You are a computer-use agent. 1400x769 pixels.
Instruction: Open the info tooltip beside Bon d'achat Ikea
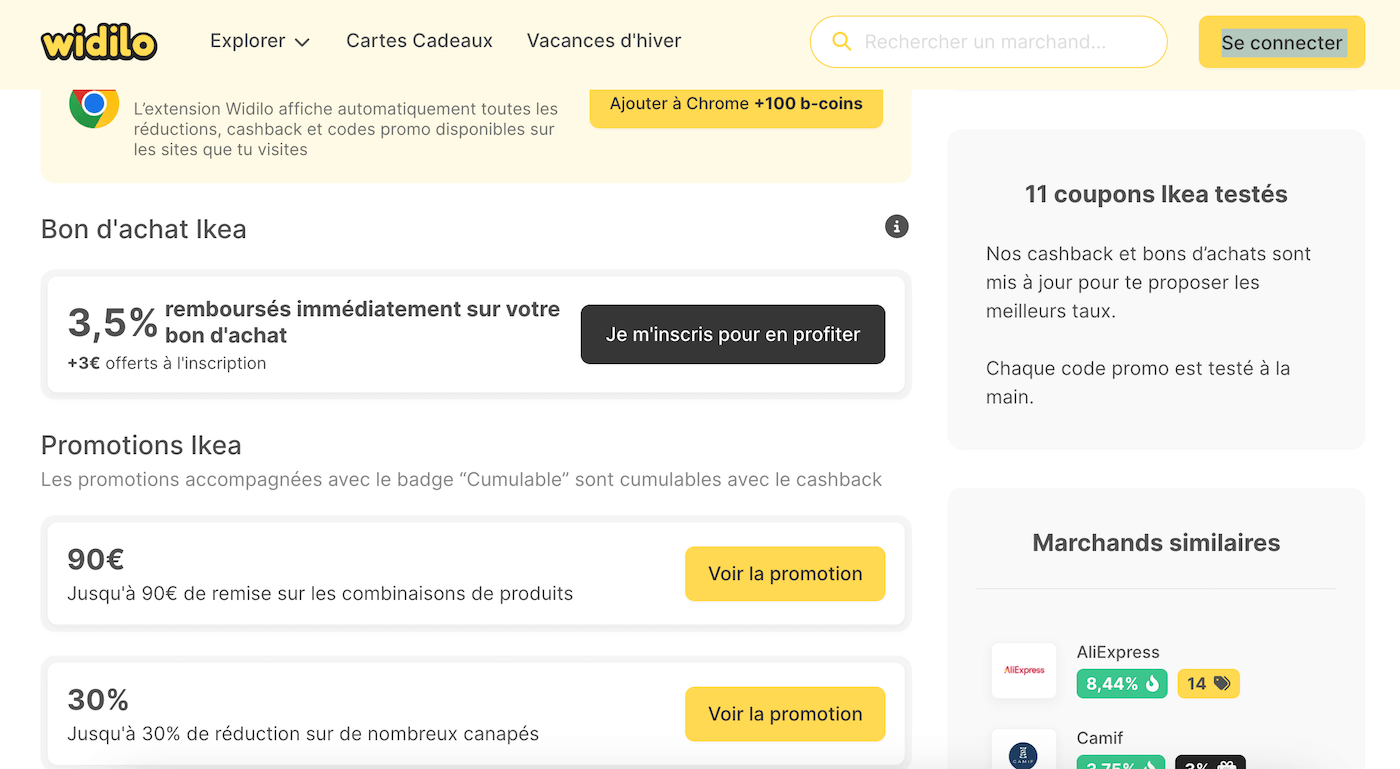coord(896,227)
